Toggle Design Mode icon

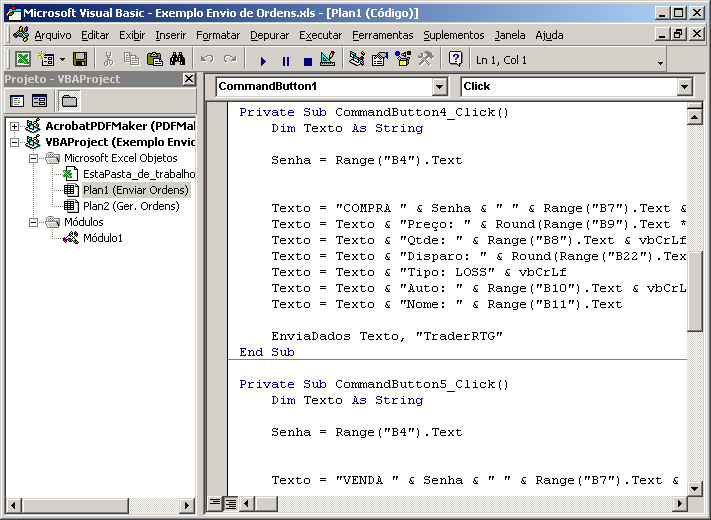click(x=327, y=59)
